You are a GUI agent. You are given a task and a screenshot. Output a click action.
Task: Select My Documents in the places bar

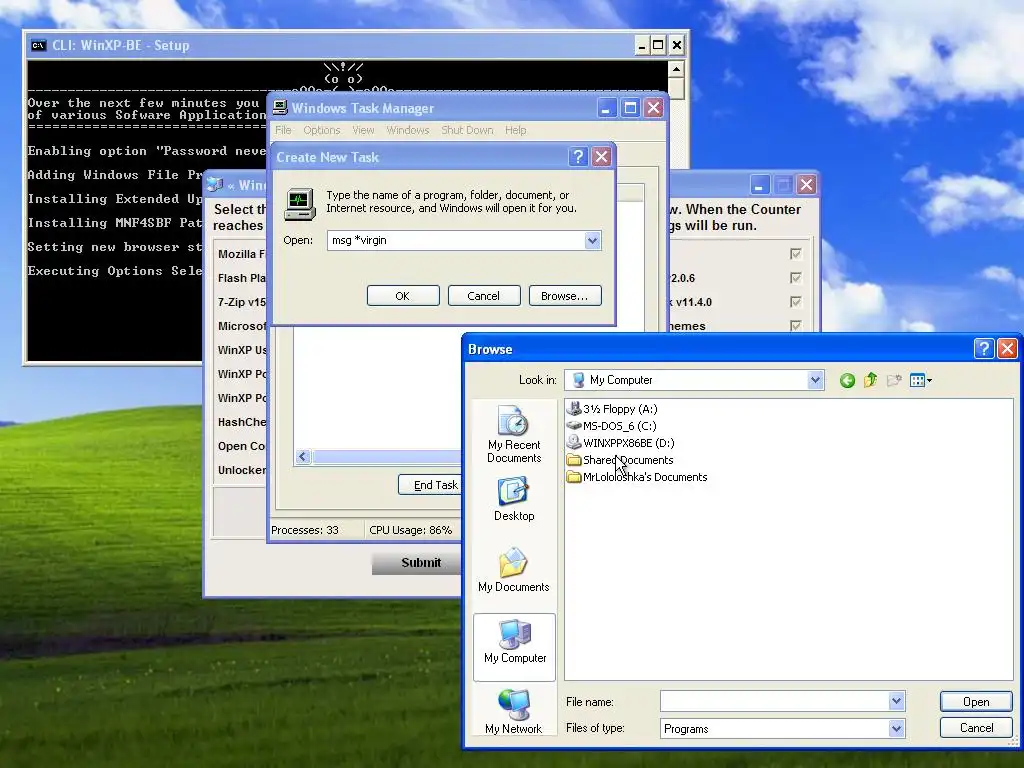pos(514,570)
